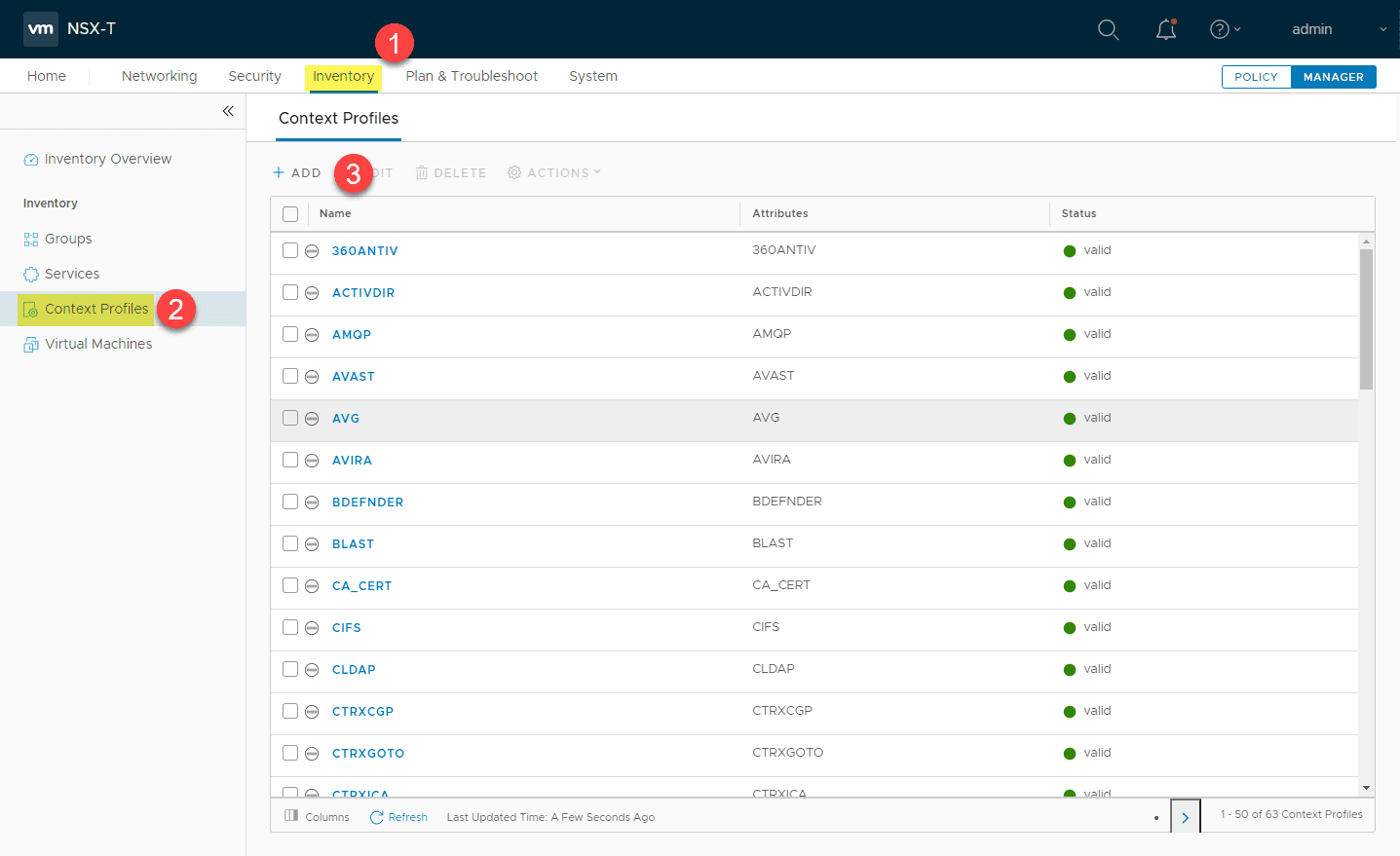This screenshot has width=1400, height=856.
Task: Open the notifications bell
Action: click(1166, 29)
